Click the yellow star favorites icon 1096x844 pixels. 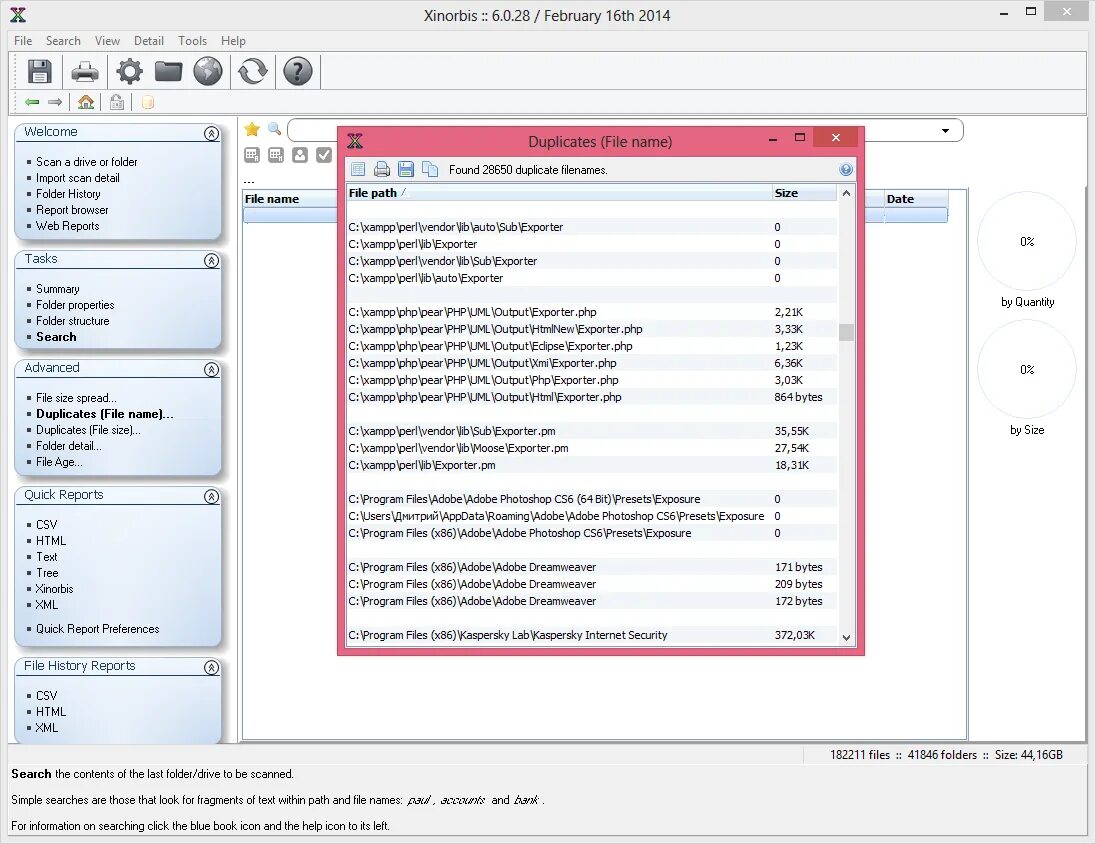pyautogui.click(x=252, y=129)
